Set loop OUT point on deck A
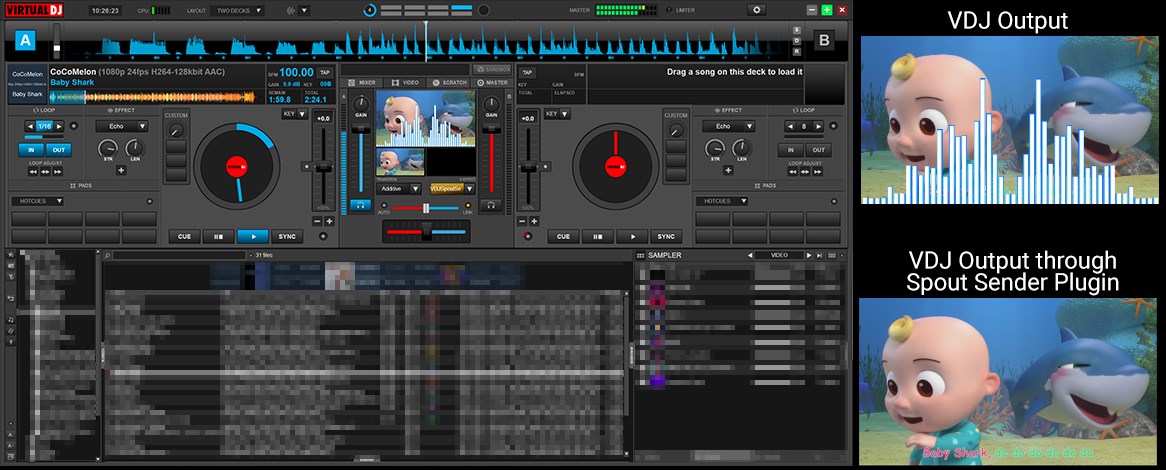 pyautogui.click(x=59, y=149)
